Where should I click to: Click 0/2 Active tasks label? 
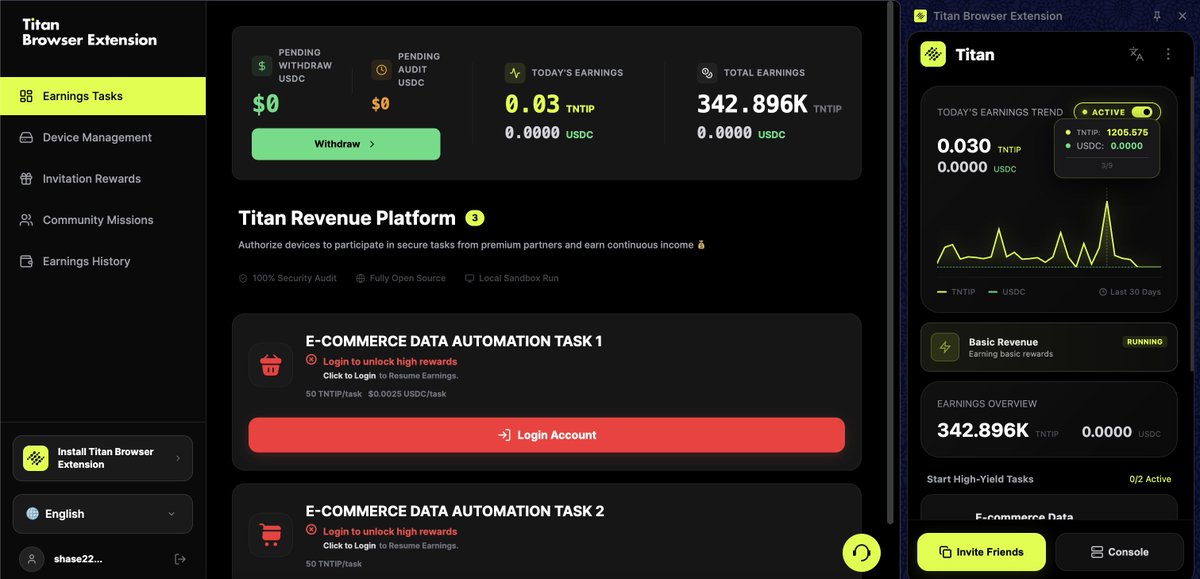pyautogui.click(x=1150, y=479)
